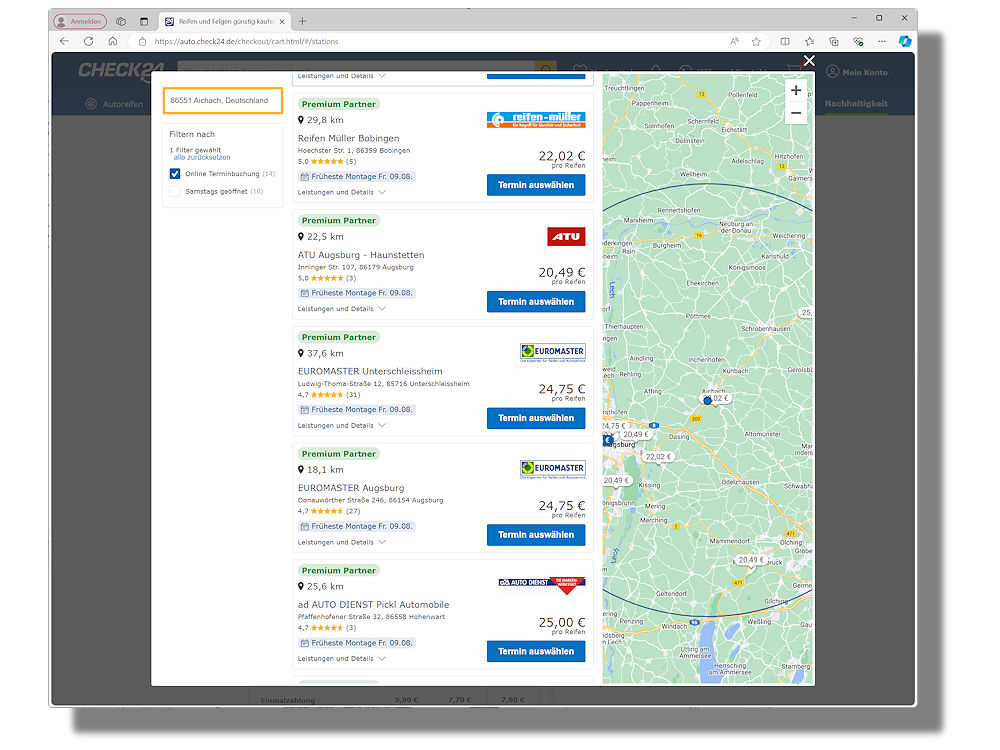Screen dimensions: 1000x750
Task: Click the 86551 Aichach location input field
Action: [x=223, y=101]
